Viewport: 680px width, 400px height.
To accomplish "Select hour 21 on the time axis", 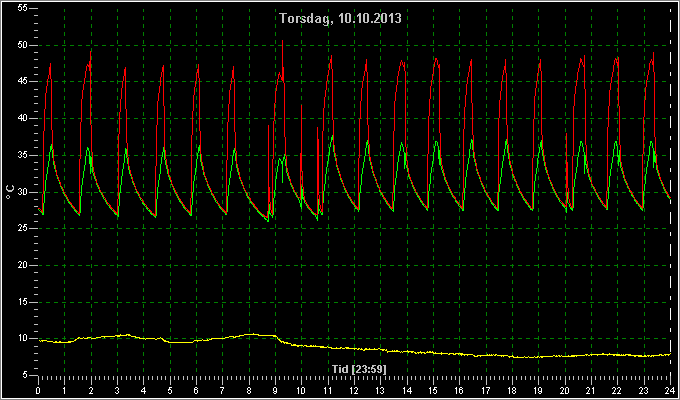I will coord(591,390).
